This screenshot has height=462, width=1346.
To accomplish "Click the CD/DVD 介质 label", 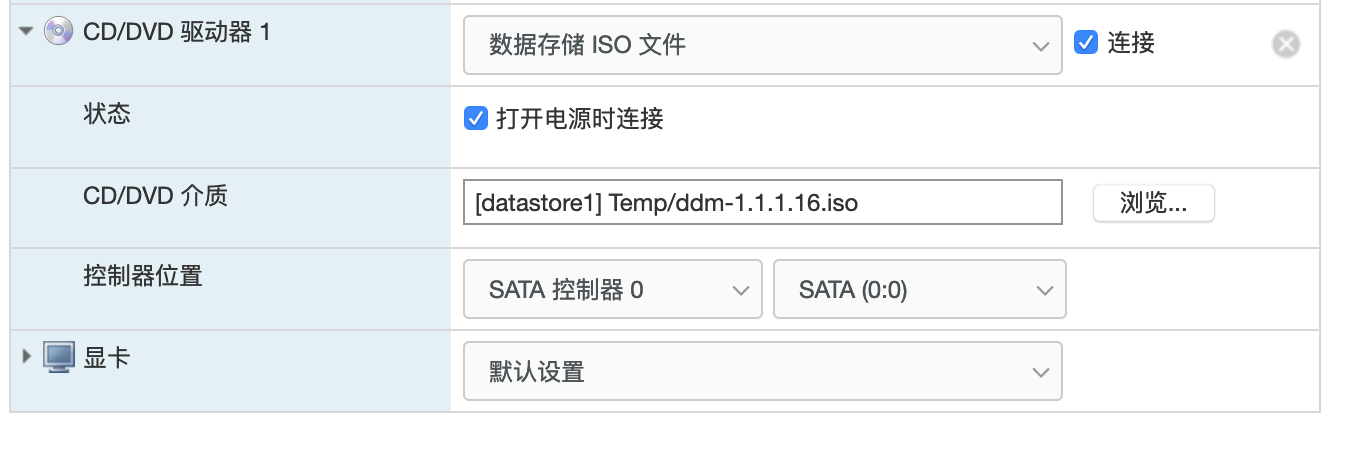I will pyautogui.click(x=155, y=195).
